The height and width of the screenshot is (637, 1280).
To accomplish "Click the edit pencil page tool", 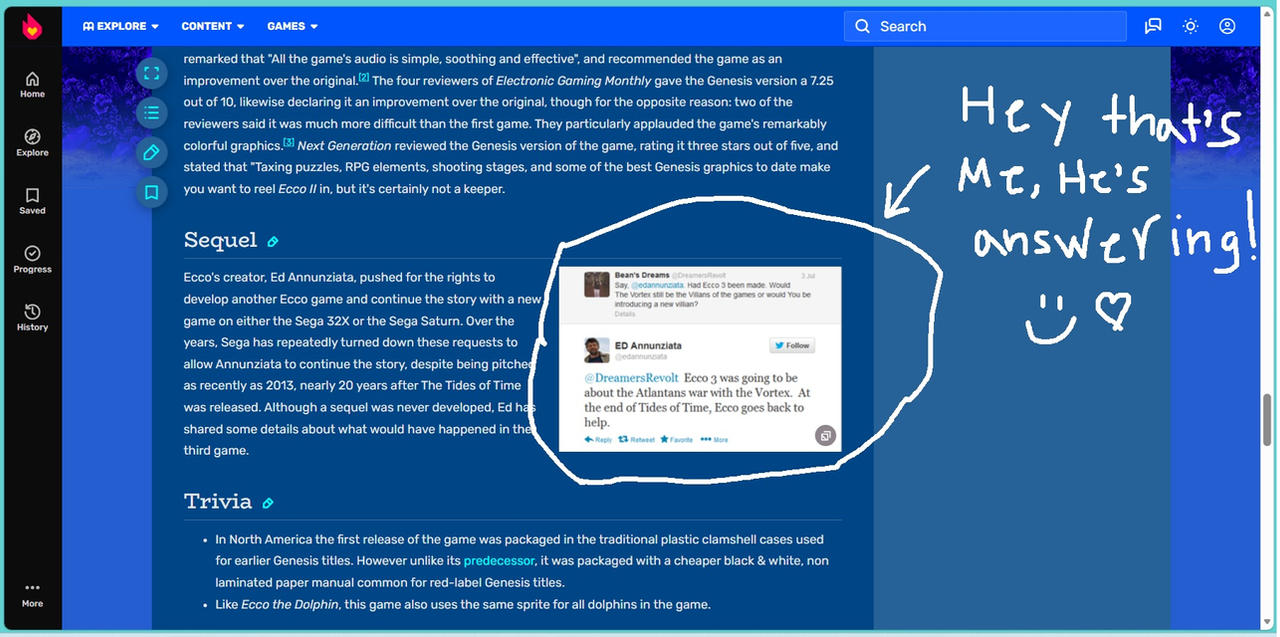I will (x=151, y=152).
